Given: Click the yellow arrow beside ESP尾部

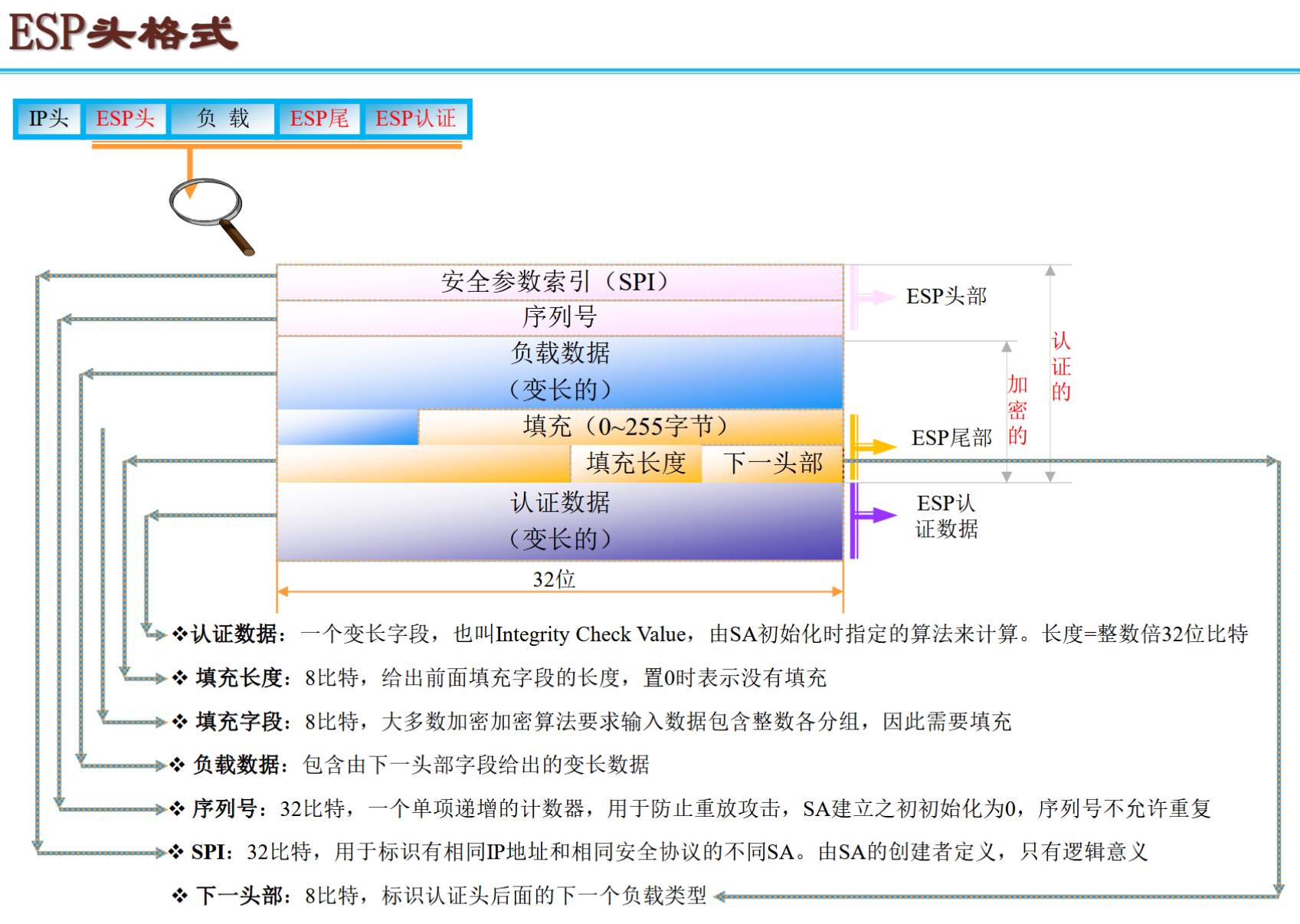Looking at the screenshot, I should [x=873, y=446].
